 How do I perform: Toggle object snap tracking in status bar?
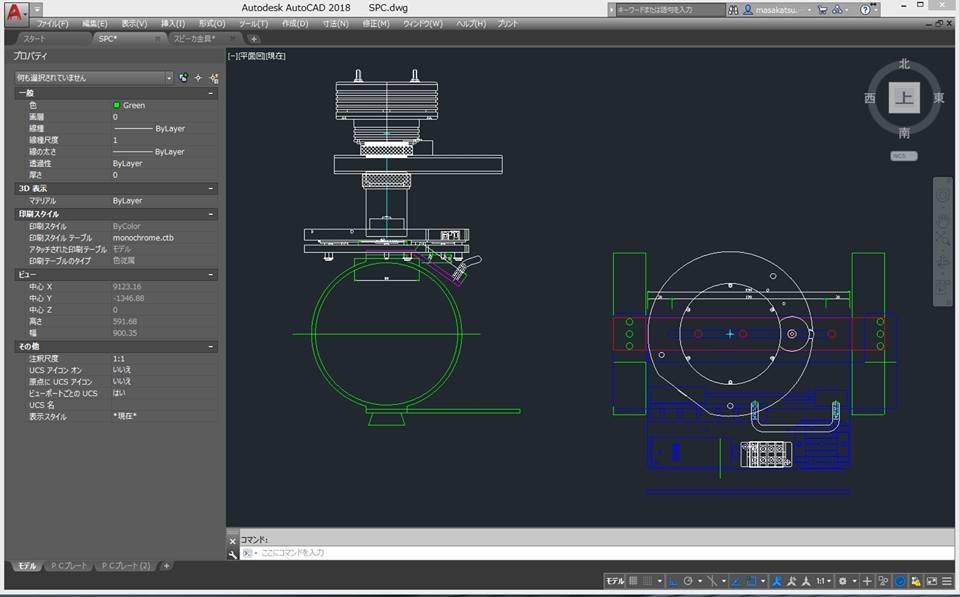point(736,581)
